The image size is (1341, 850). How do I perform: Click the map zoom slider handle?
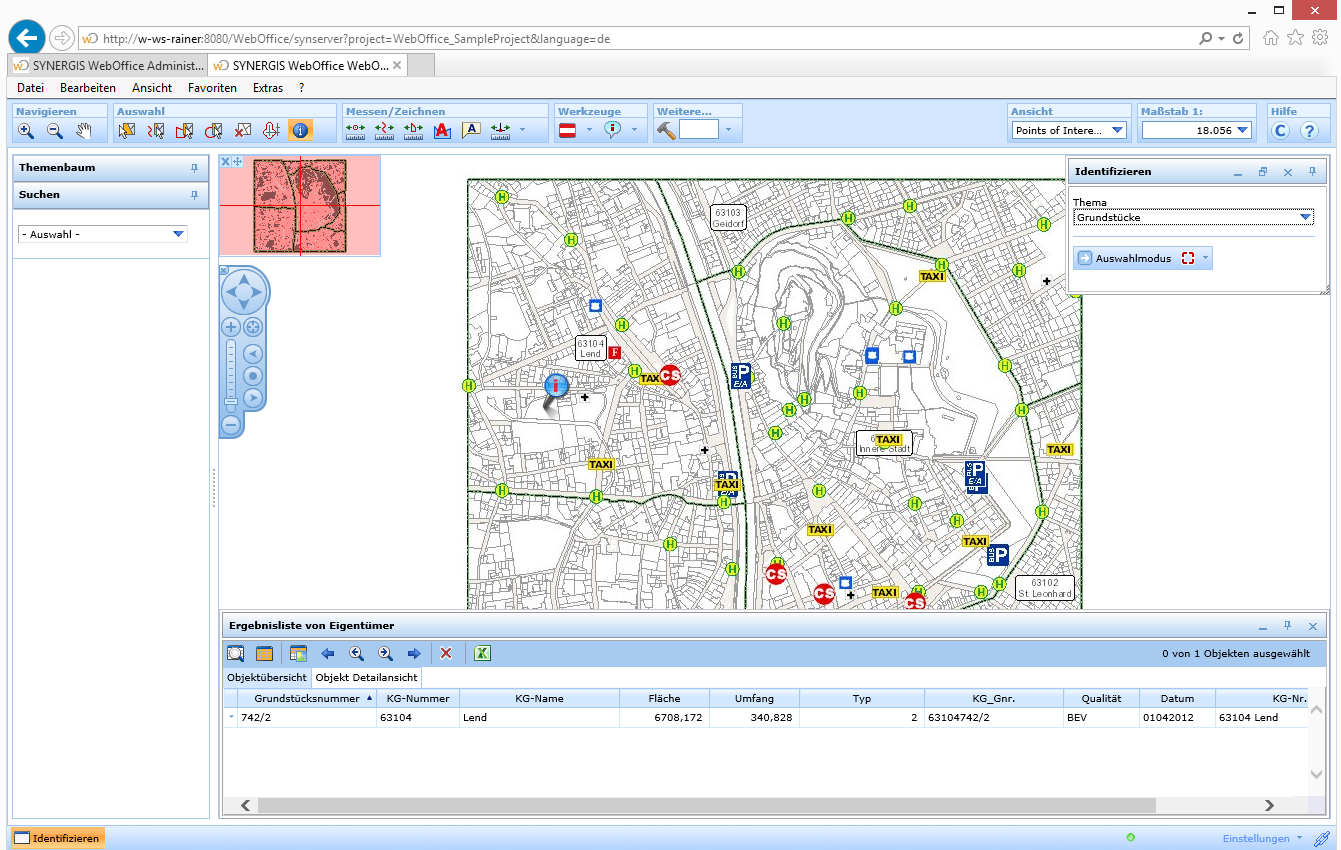pos(231,403)
